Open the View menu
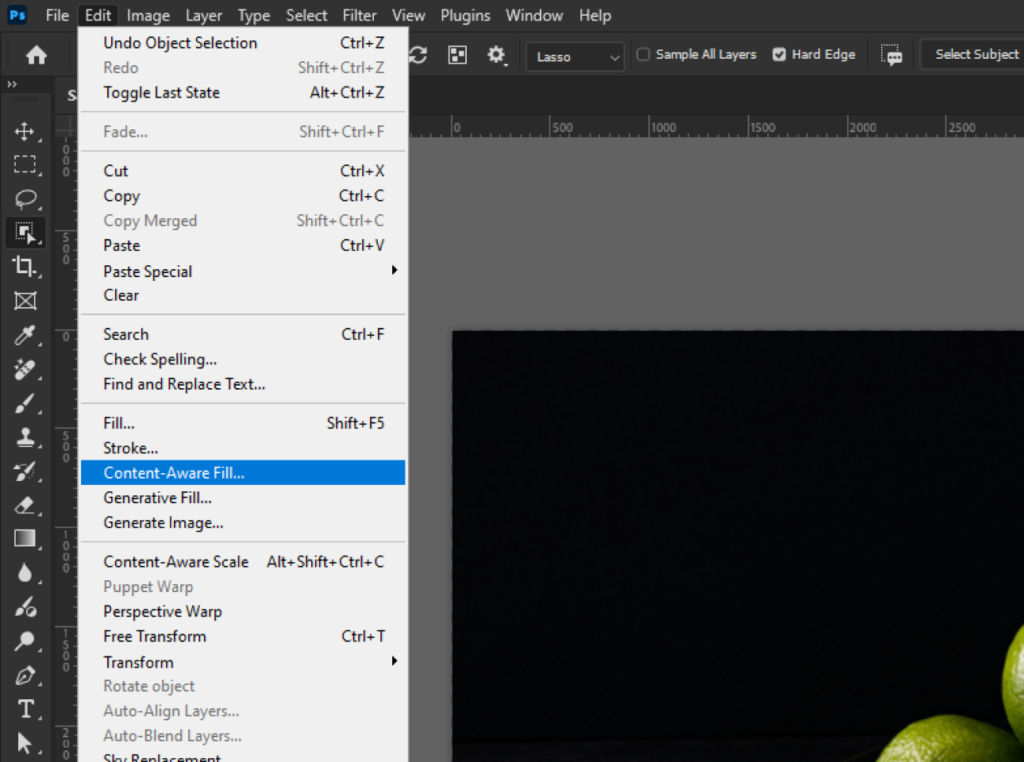The width and height of the screenshot is (1024, 762). point(409,15)
